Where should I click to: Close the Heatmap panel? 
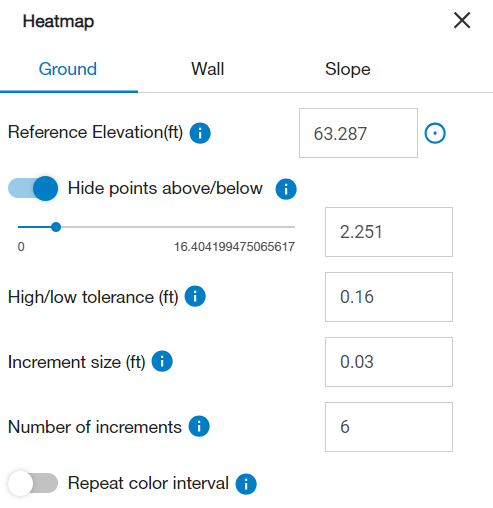462,20
